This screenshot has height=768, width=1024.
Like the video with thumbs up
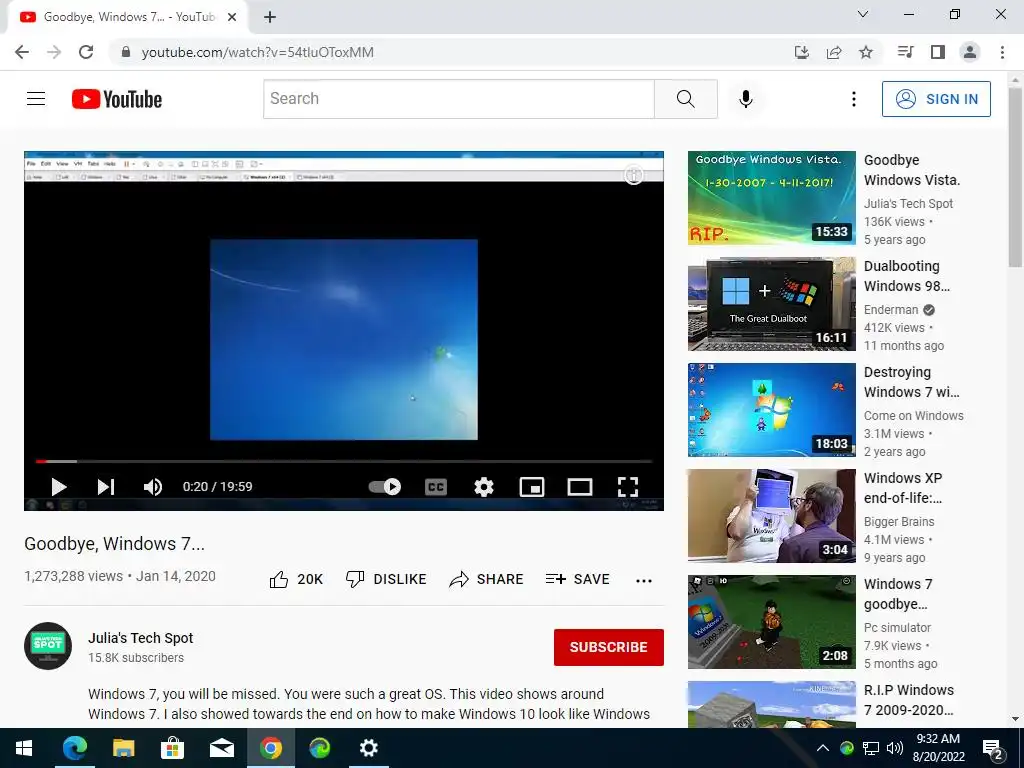click(x=296, y=579)
